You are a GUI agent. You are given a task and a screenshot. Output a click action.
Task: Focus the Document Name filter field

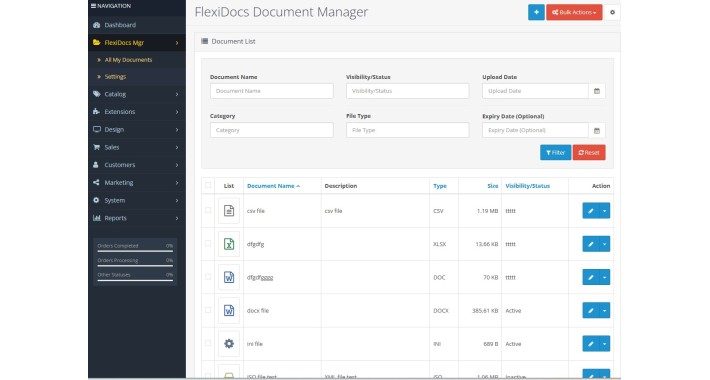[272, 91]
